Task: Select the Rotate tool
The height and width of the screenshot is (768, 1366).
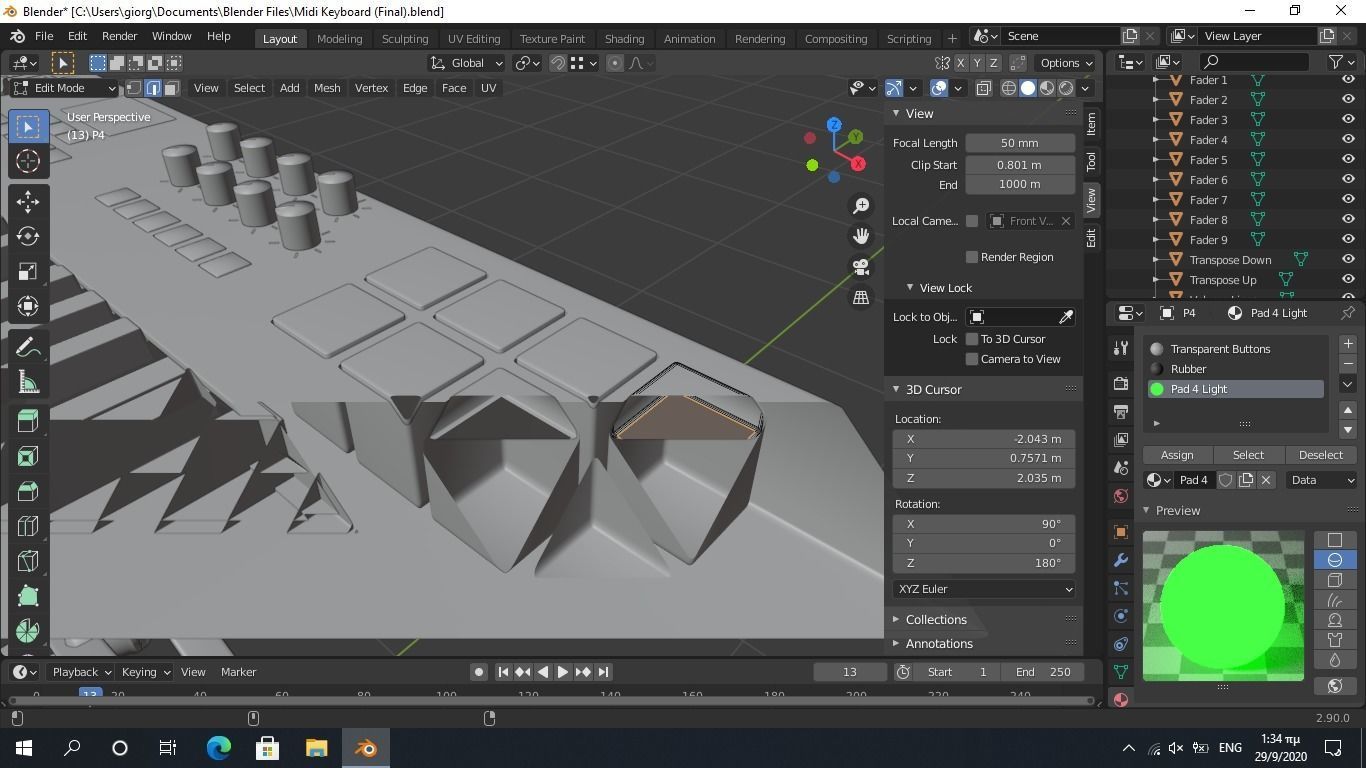Action: coord(28,236)
